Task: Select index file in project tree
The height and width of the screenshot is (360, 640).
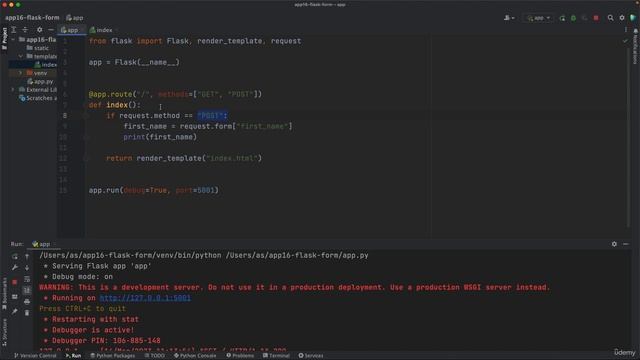Action: (45, 64)
